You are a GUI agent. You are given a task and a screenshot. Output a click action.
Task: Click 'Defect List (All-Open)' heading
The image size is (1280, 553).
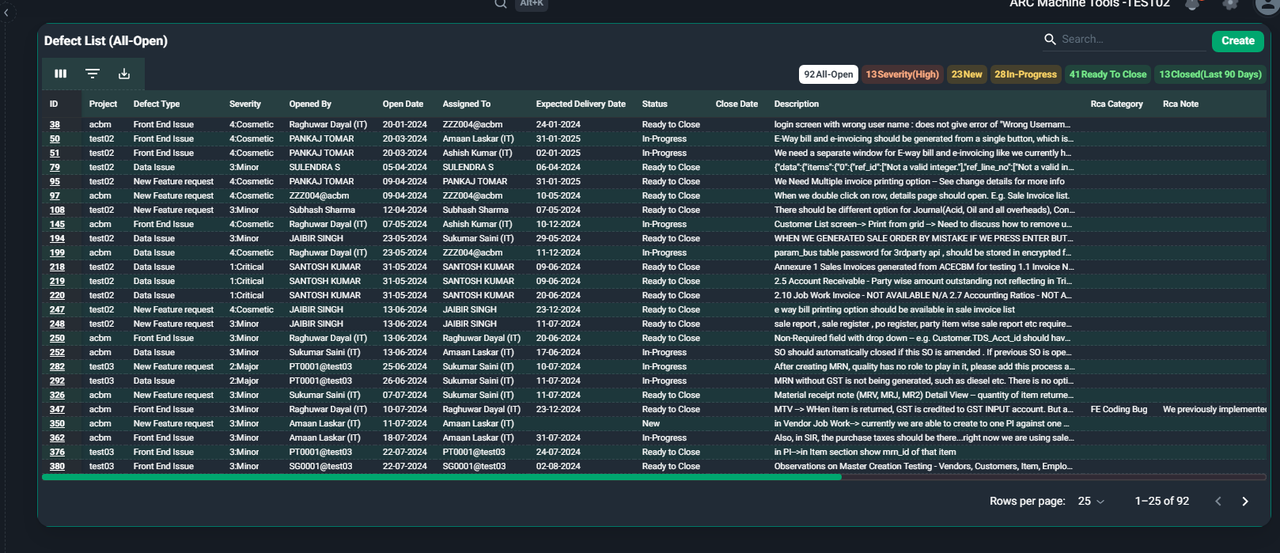[106, 41]
